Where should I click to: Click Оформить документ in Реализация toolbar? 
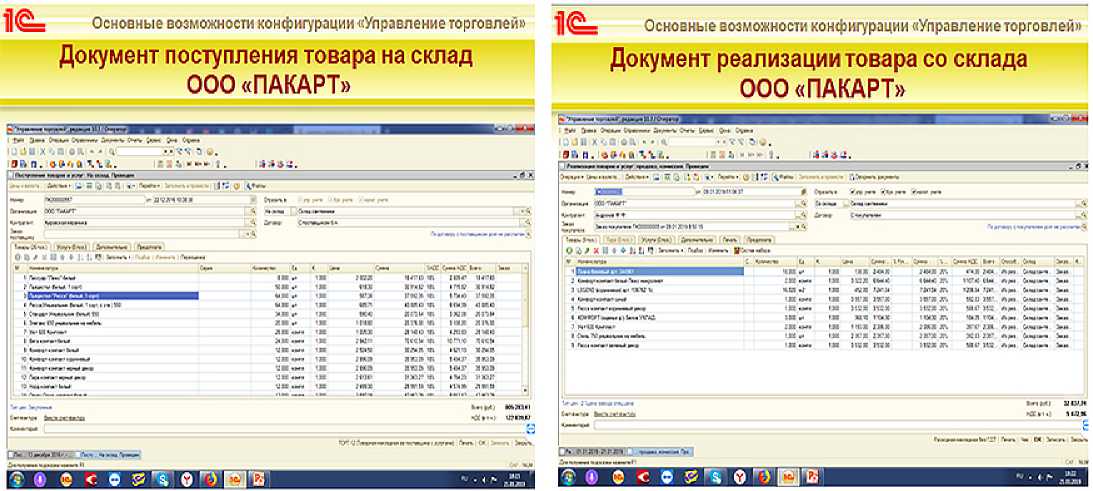click(874, 177)
